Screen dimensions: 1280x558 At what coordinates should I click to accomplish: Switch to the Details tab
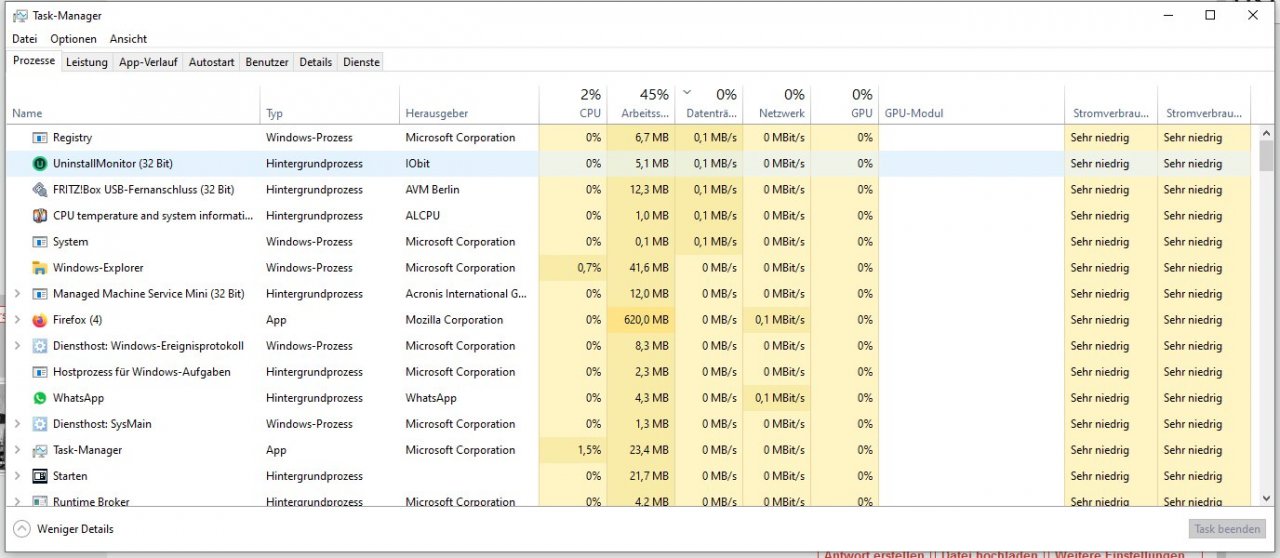(x=315, y=62)
